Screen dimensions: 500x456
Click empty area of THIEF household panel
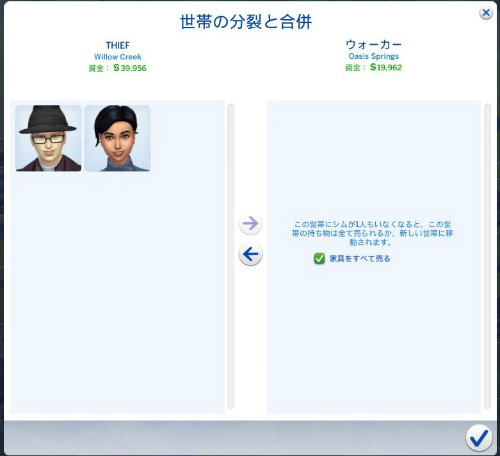(x=117, y=293)
